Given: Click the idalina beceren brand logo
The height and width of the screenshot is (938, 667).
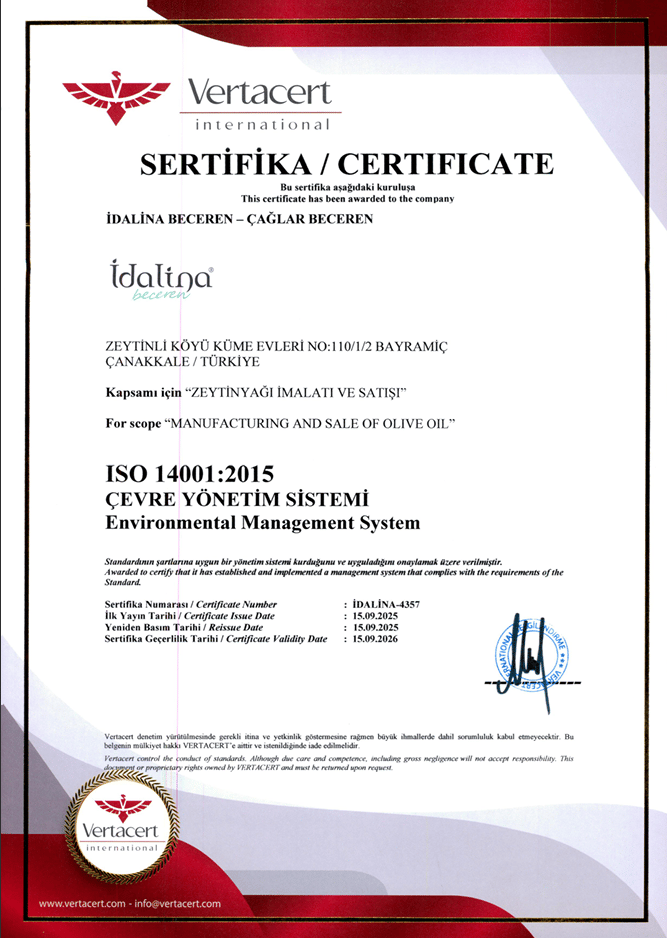Looking at the screenshot, I should pyautogui.click(x=162, y=279).
